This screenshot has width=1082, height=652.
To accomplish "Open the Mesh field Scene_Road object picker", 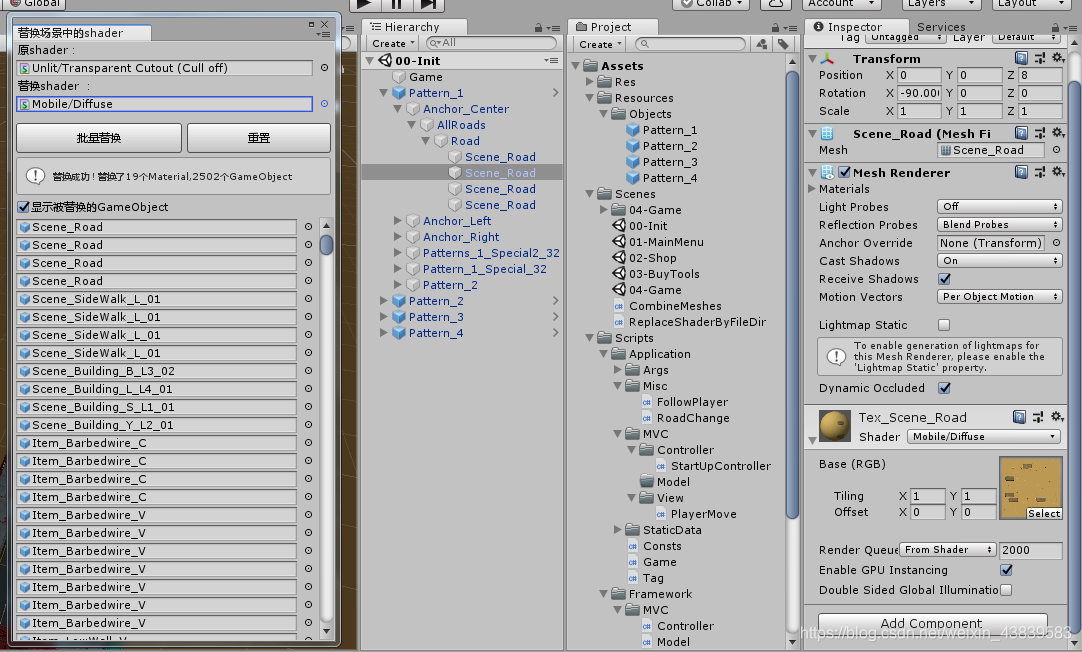I will tap(1056, 150).
